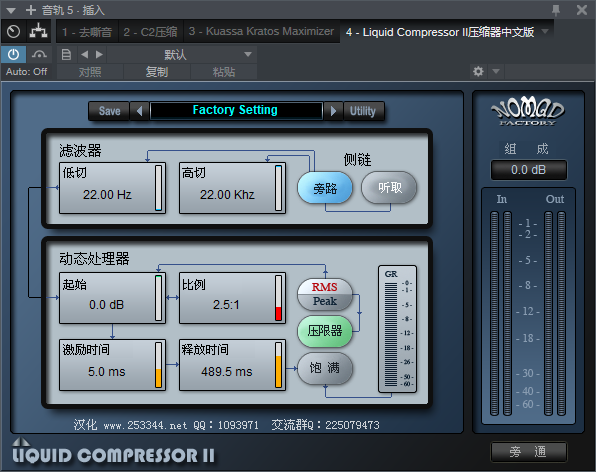The height and width of the screenshot is (472, 596).
Task: Open the Factory Setting preset display
Action: click(236, 111)
